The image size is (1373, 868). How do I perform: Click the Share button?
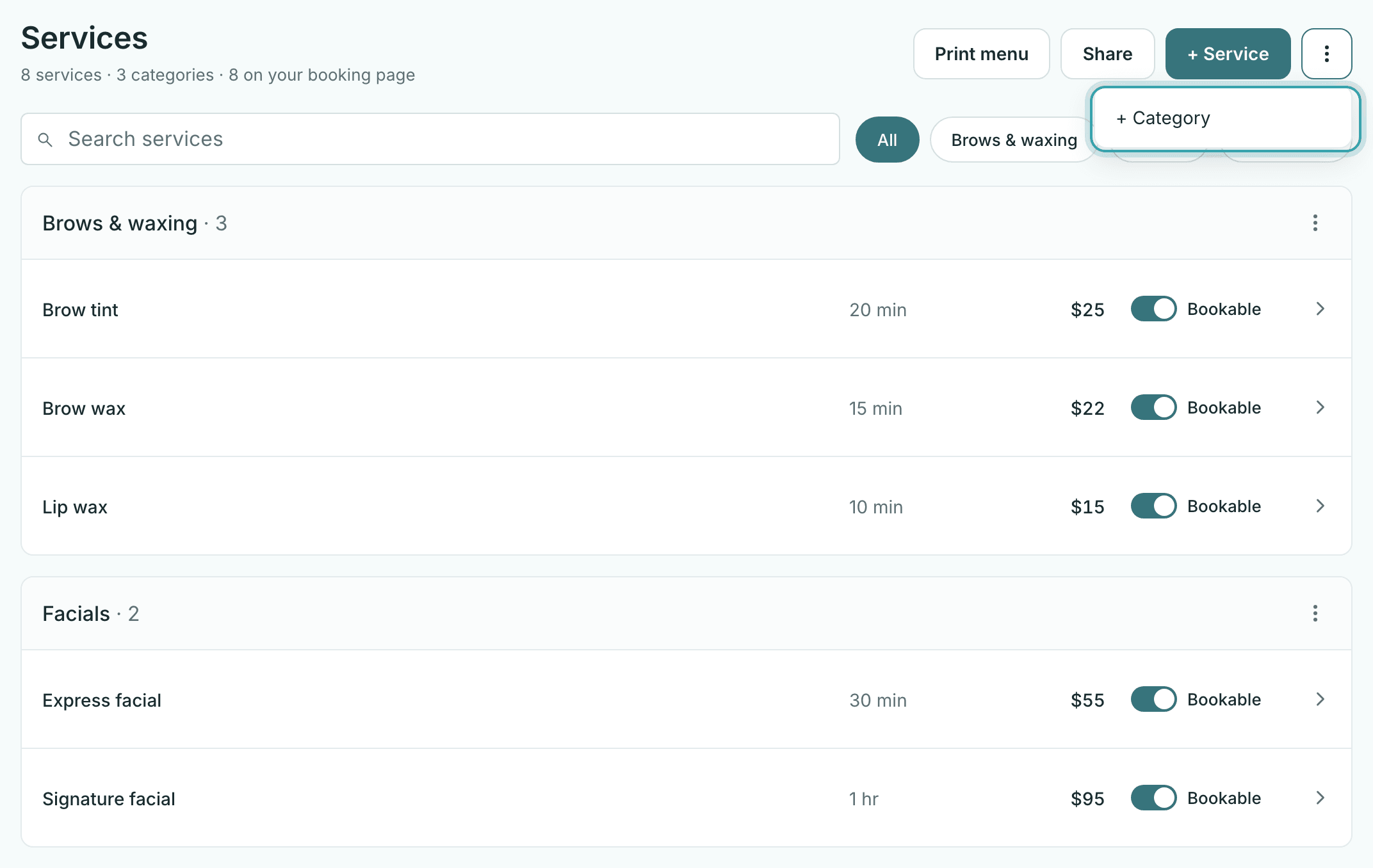pyautogui.click(x=1107, y=54)
